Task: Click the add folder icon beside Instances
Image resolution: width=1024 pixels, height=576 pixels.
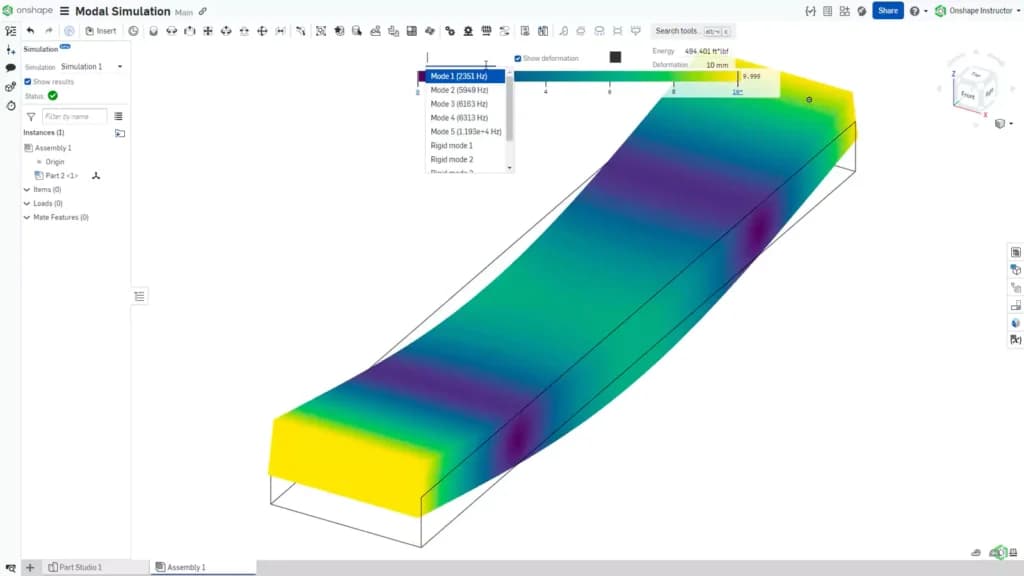Action: 120,133
